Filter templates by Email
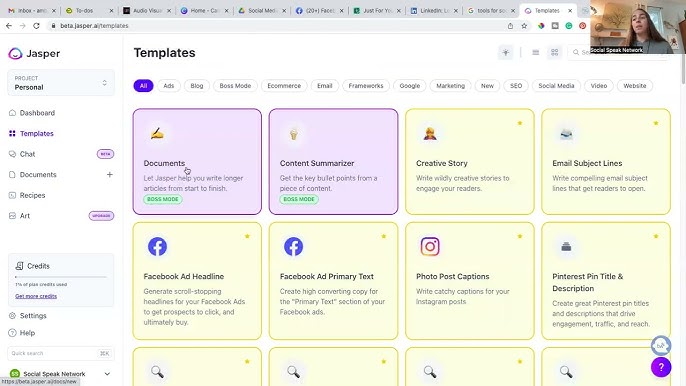Screen dimensions: 686x386 (x=325, y=86)
